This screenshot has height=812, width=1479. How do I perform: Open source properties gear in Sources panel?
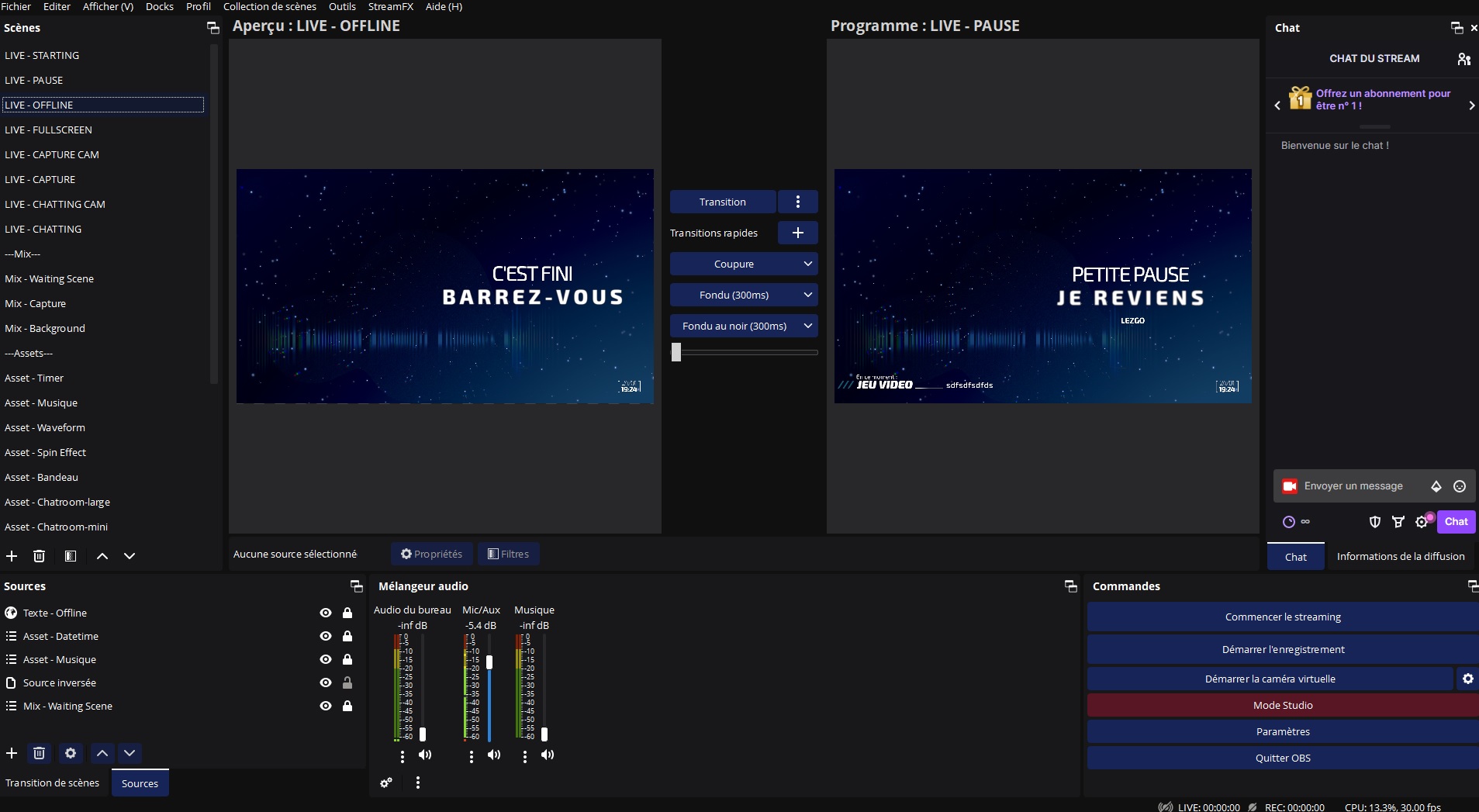[x=71, y=753]
